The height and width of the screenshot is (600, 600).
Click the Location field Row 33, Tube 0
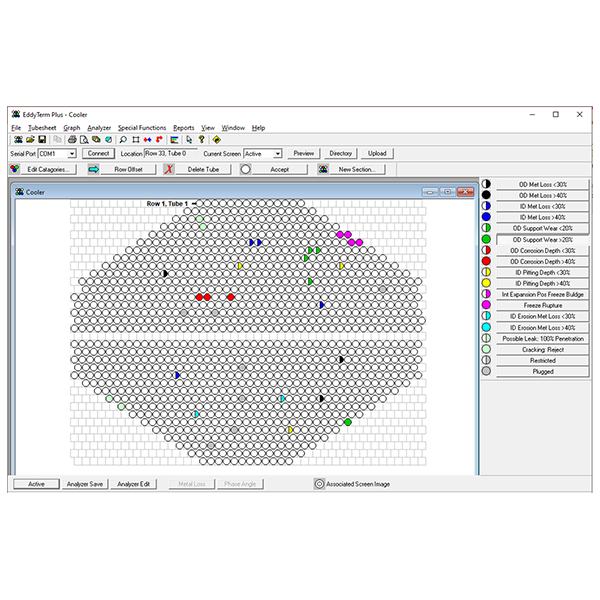pyautogui.click(x=170, y=153)
